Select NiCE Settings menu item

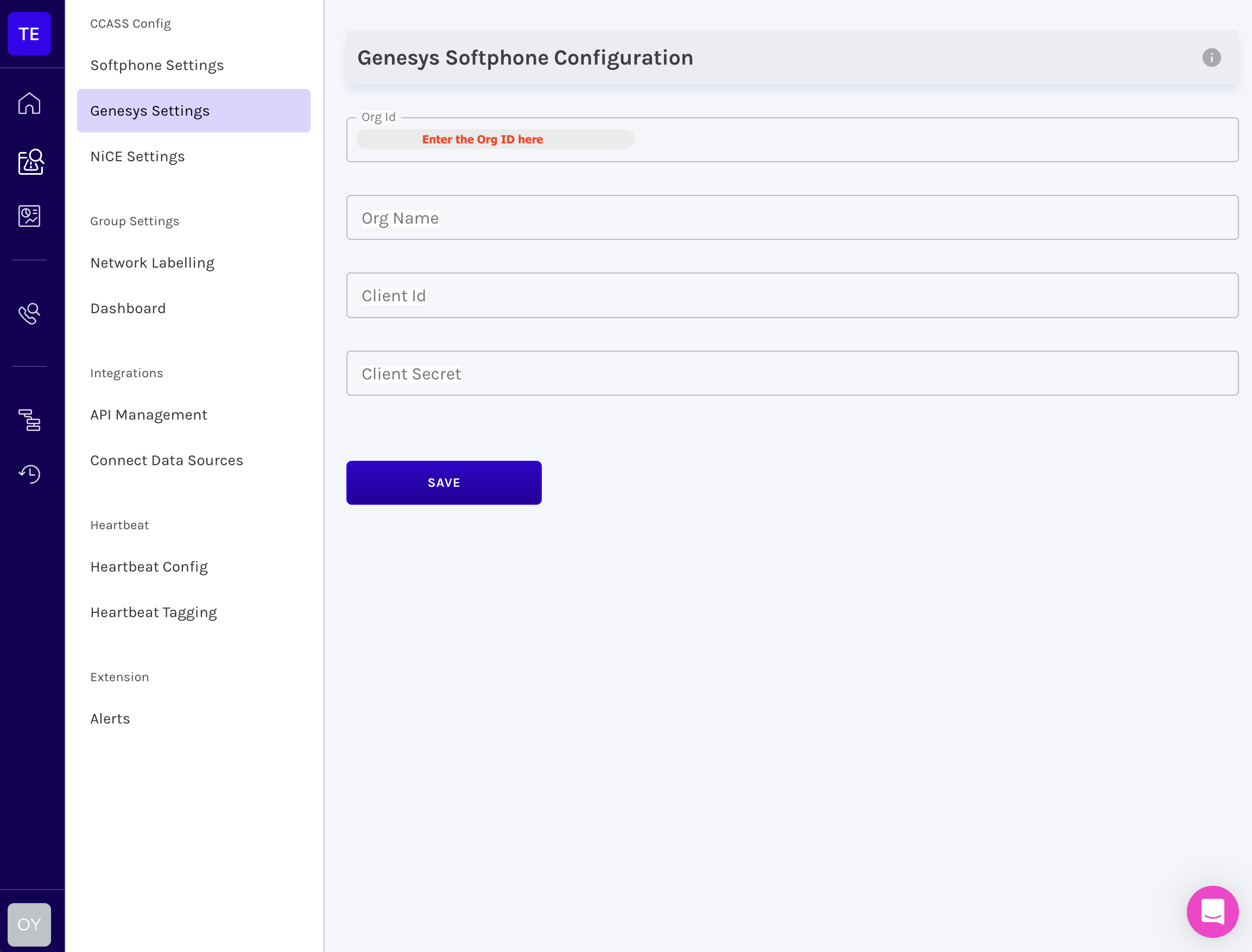(x=138, y=156)
